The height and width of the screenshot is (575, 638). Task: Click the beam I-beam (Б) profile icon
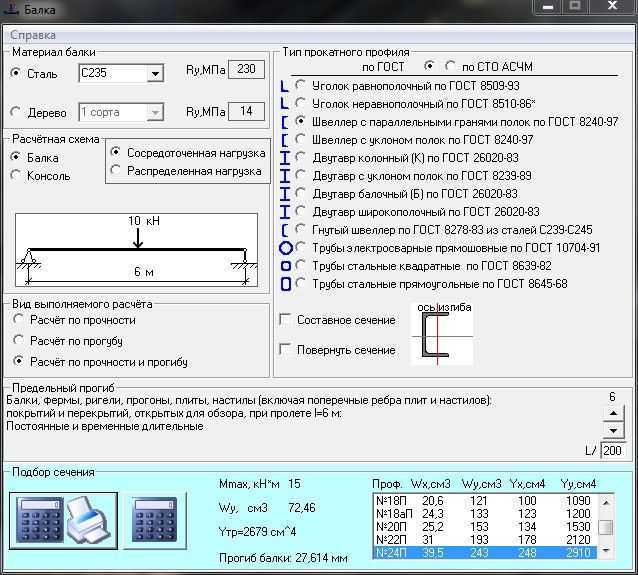pos(285,194)
